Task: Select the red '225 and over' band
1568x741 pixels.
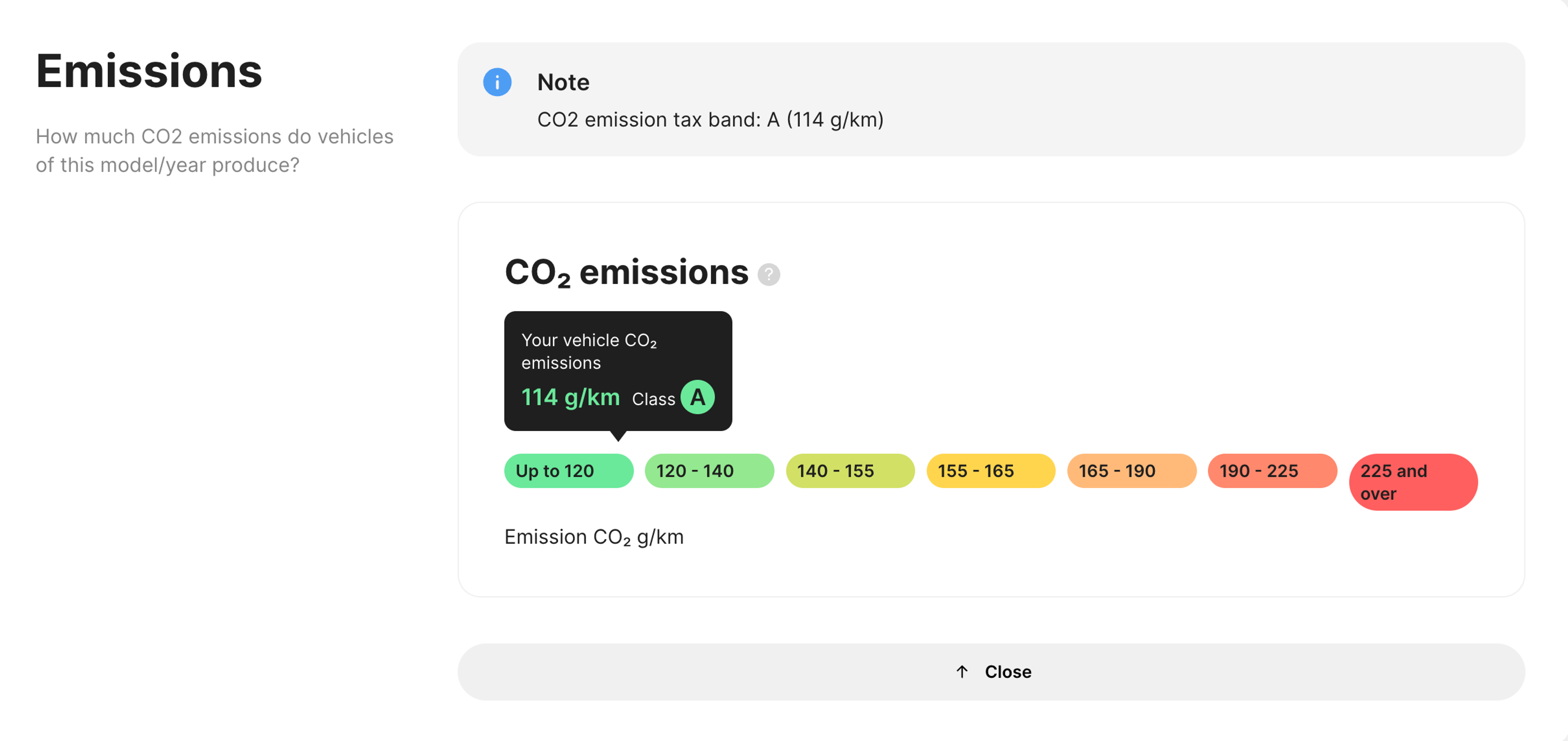Action: click(1412, 482)
